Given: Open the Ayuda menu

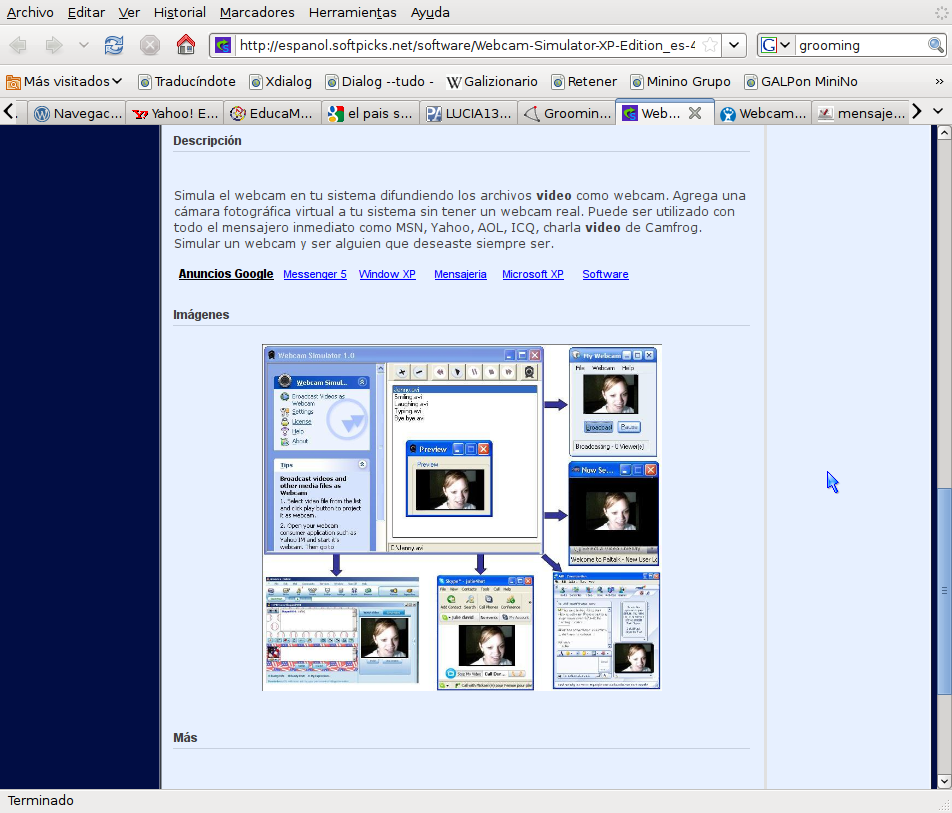Looking at the screenshot, I should (x=430, y=12).
